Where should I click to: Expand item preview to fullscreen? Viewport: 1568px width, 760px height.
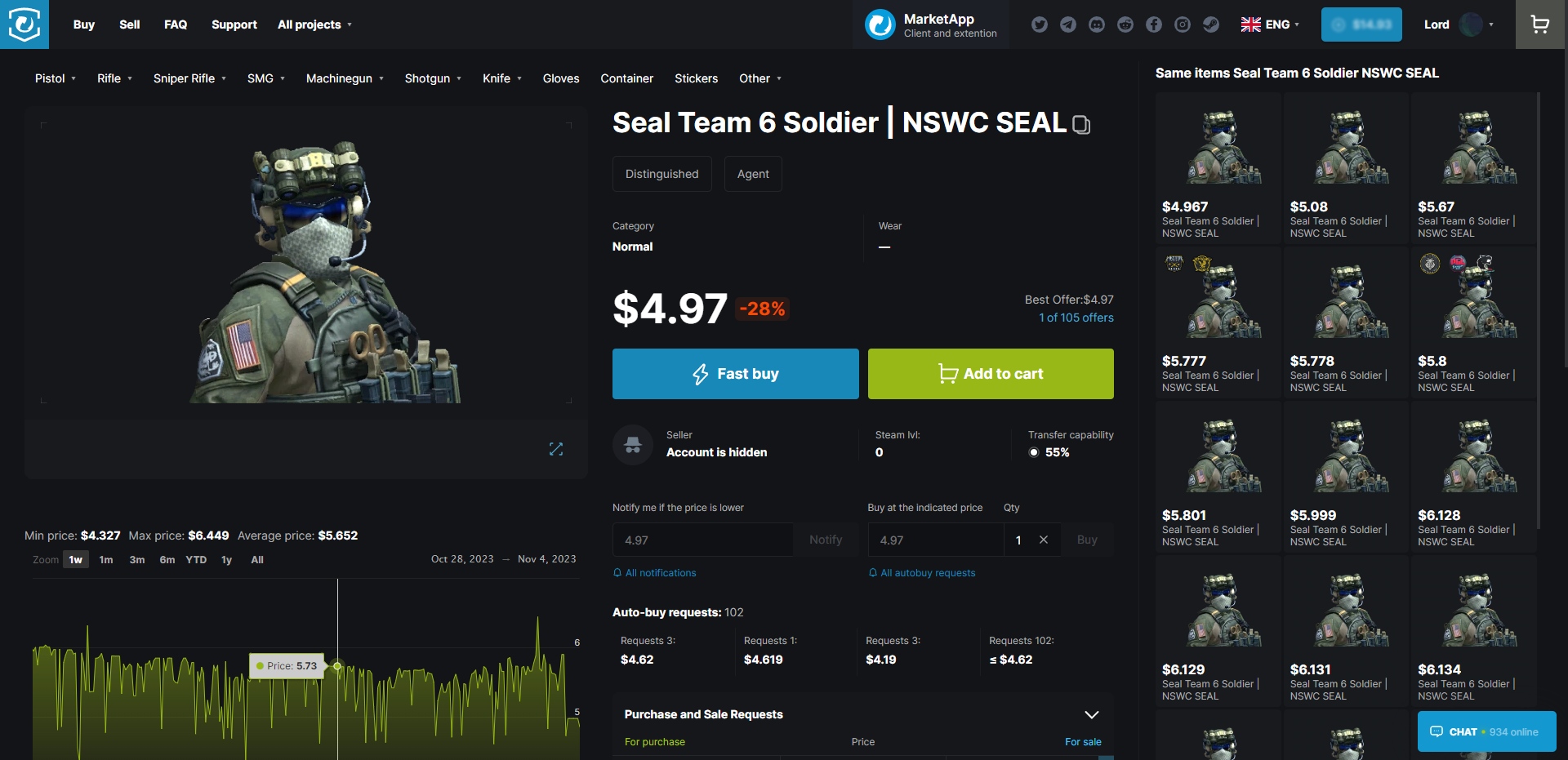point(556,449)
